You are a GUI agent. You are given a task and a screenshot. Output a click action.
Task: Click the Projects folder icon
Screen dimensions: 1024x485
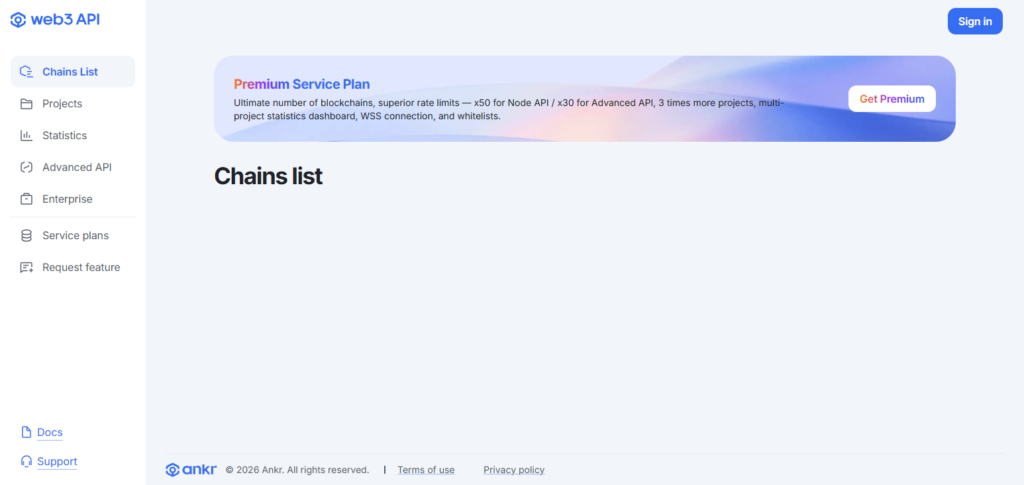click(x=27, y=104)
